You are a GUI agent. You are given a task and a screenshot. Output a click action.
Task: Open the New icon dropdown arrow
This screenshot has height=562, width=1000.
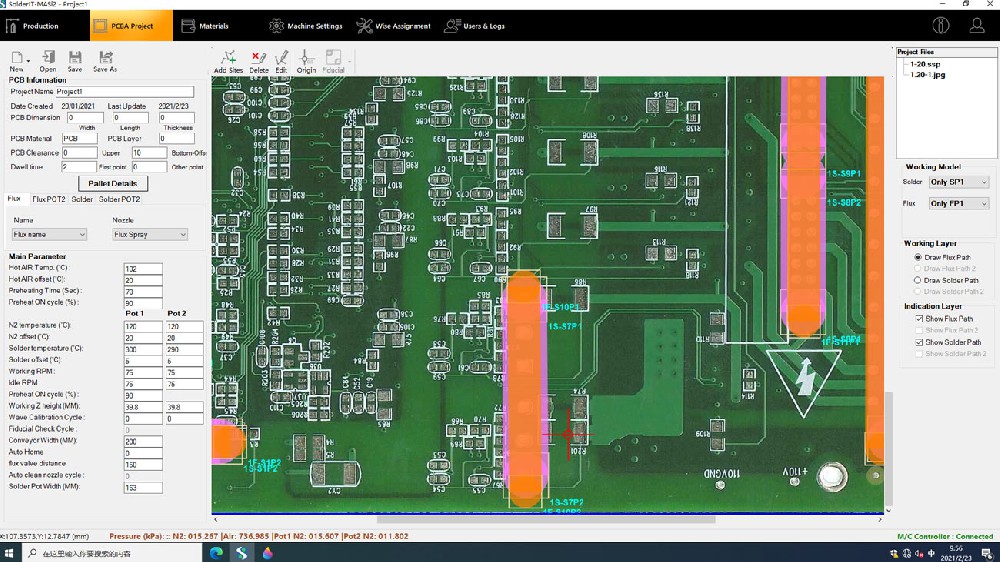[x=28, y=59]
